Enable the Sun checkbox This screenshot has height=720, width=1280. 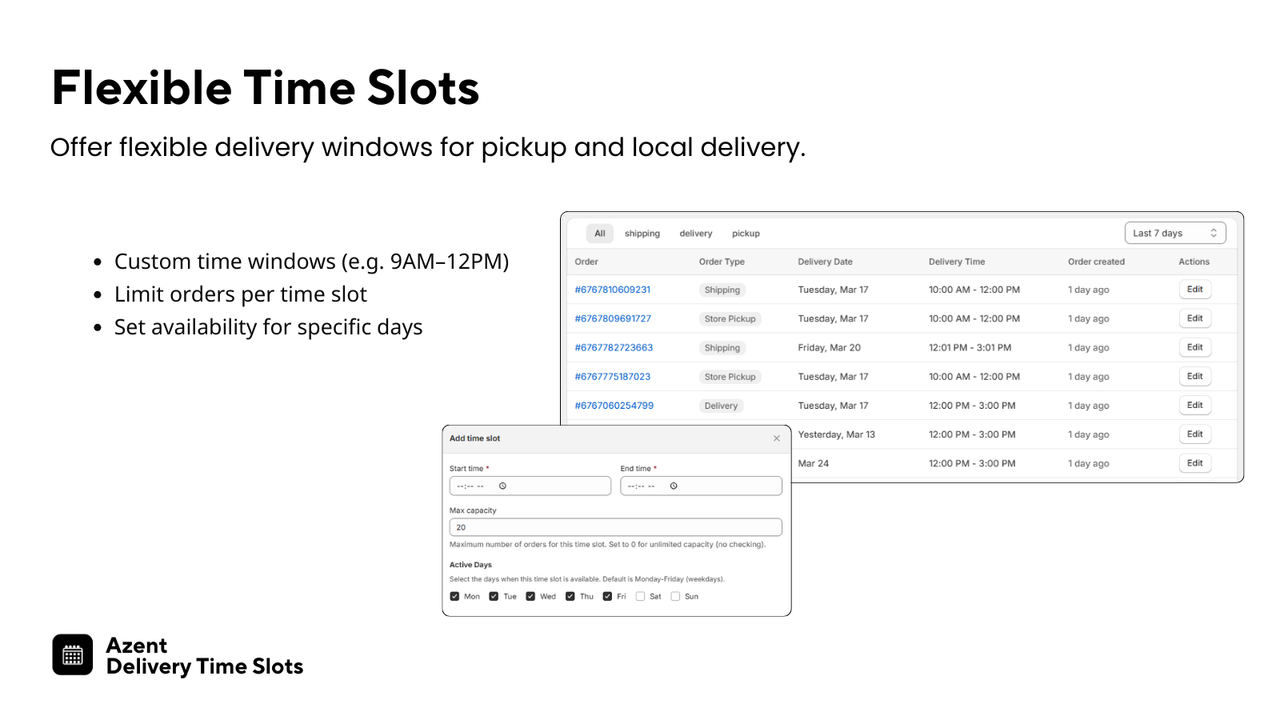676,596
